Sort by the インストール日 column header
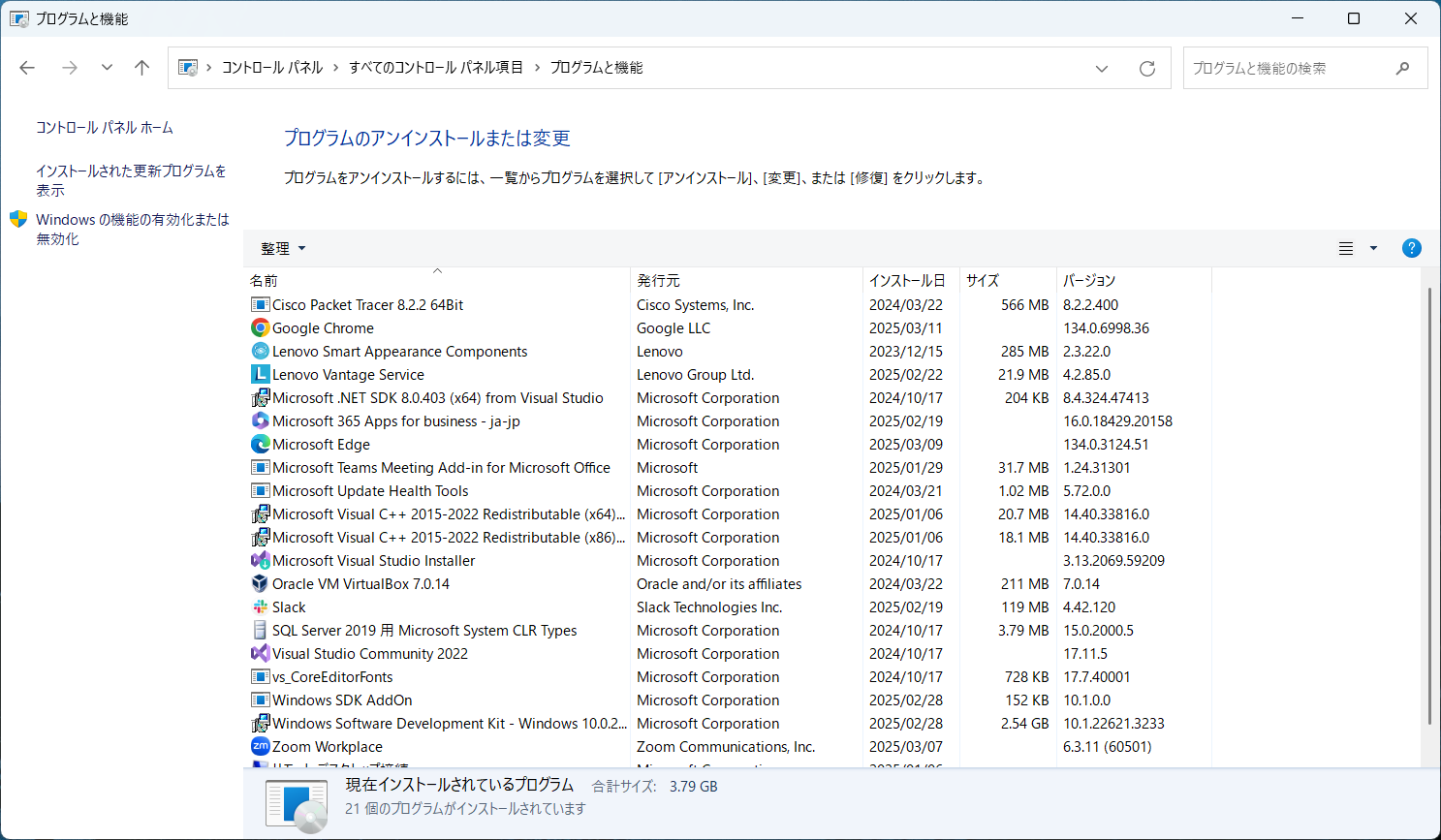The width and height of the screenshot is (1441, 840). click(911, 280)
